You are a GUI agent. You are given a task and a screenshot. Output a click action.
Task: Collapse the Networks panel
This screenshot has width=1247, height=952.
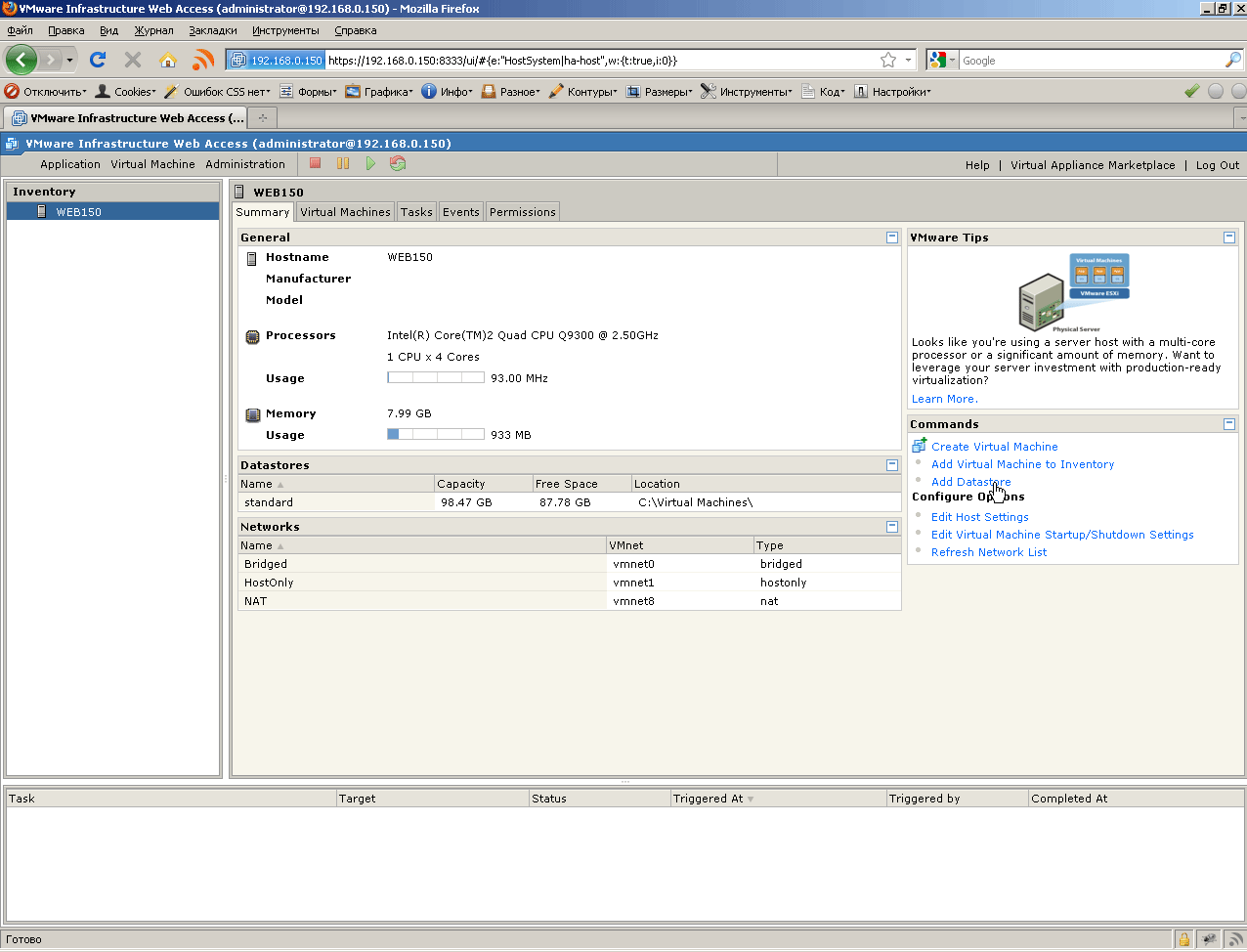pos(892,527)
